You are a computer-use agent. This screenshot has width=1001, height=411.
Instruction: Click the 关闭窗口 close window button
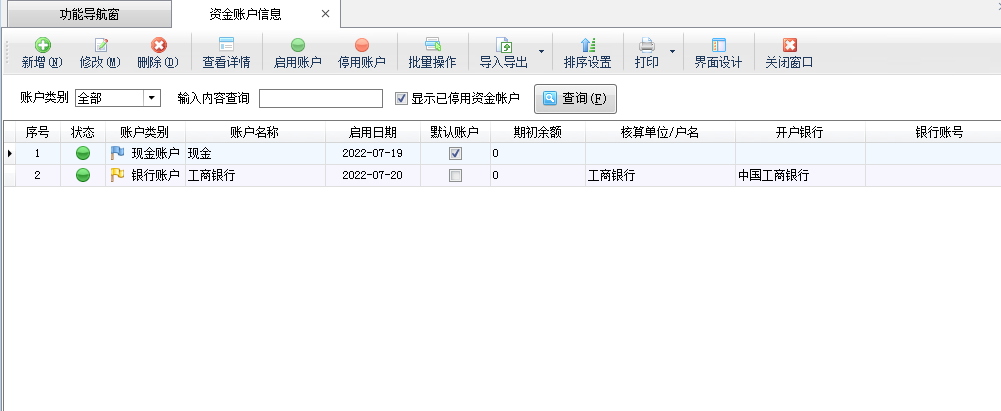point(789,46)
